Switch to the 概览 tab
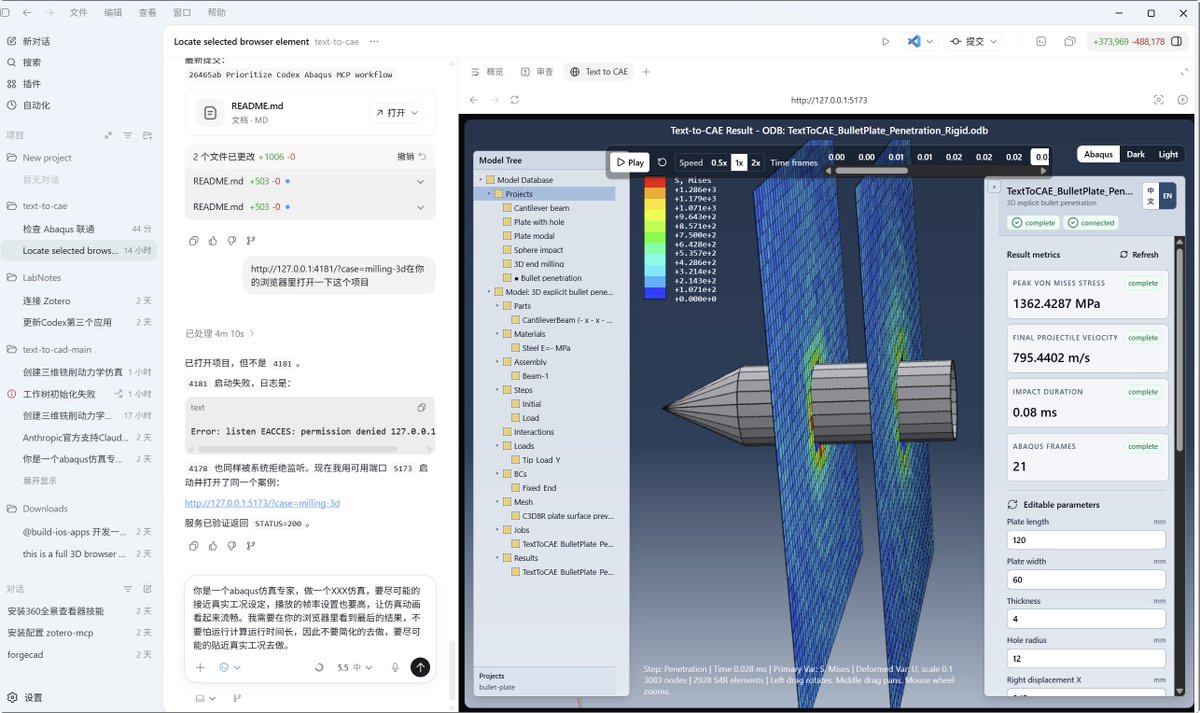This screenshot has height=713, width=1200. (x=487, y=72)
